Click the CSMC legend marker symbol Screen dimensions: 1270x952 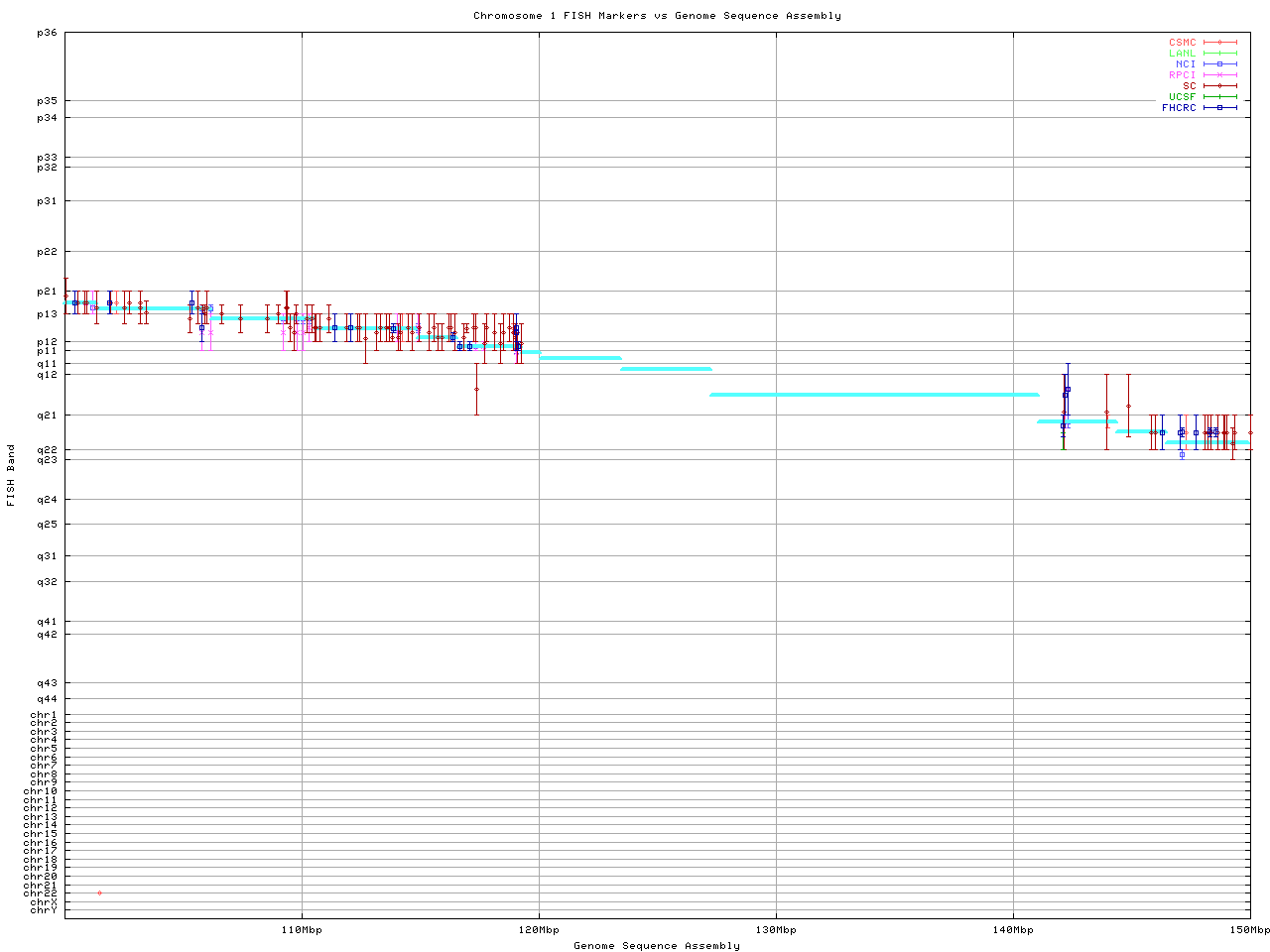point(1219,43)
